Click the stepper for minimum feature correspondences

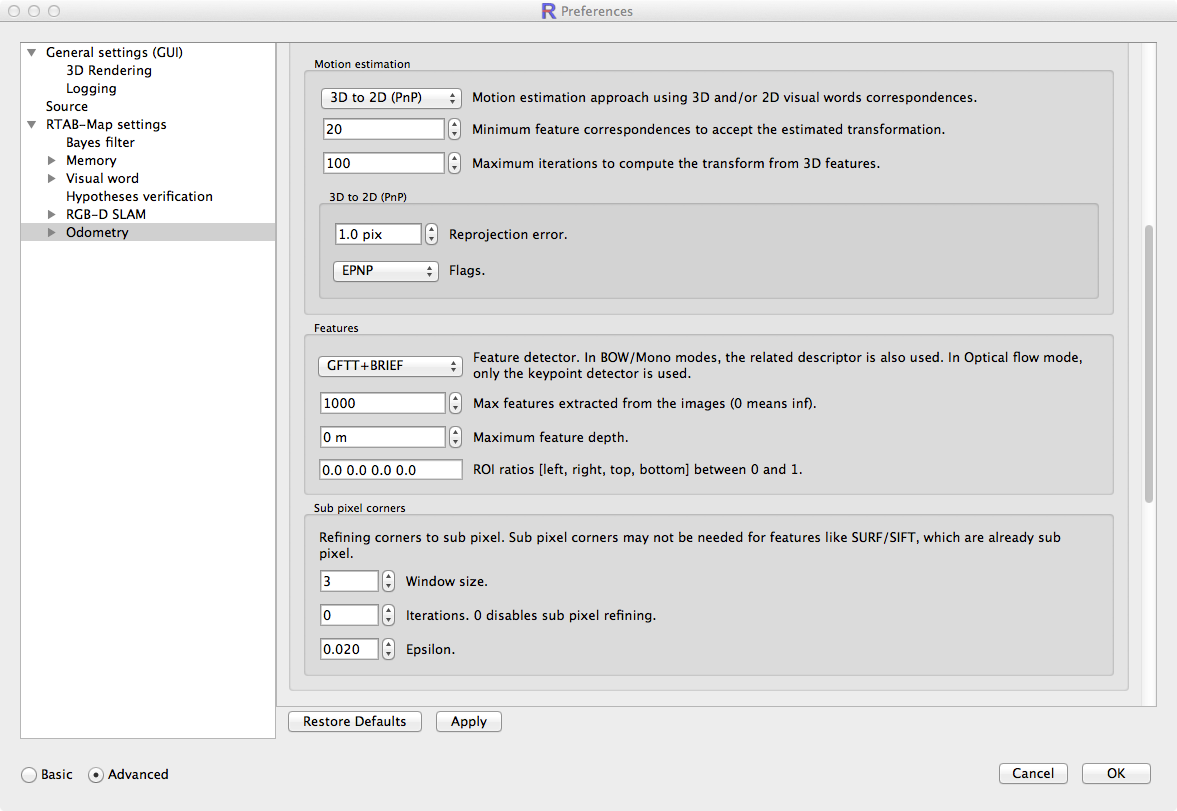coord(454,130)
